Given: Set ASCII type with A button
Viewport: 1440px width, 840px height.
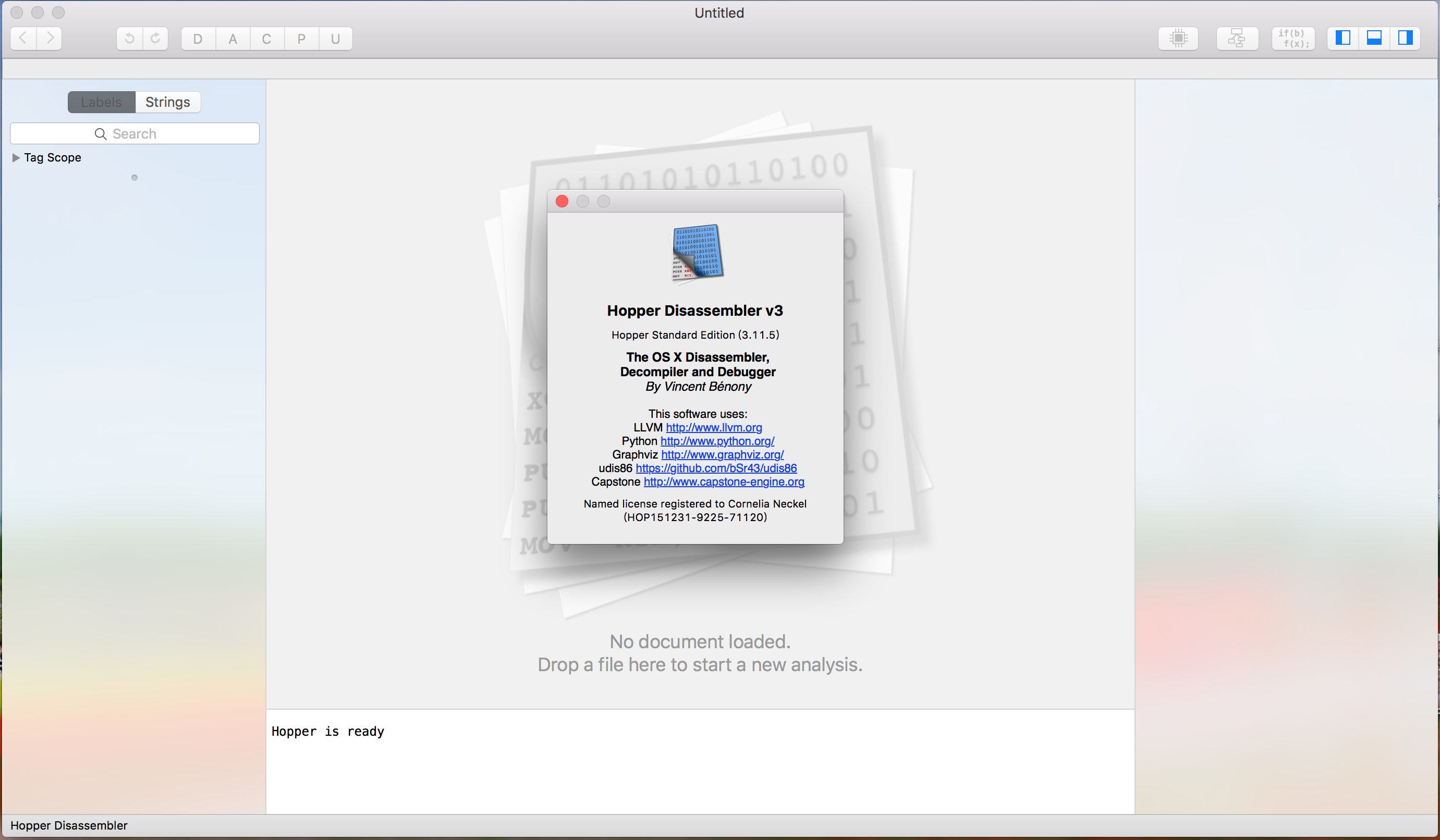Looking at the screenshot, I should (233, 38).
